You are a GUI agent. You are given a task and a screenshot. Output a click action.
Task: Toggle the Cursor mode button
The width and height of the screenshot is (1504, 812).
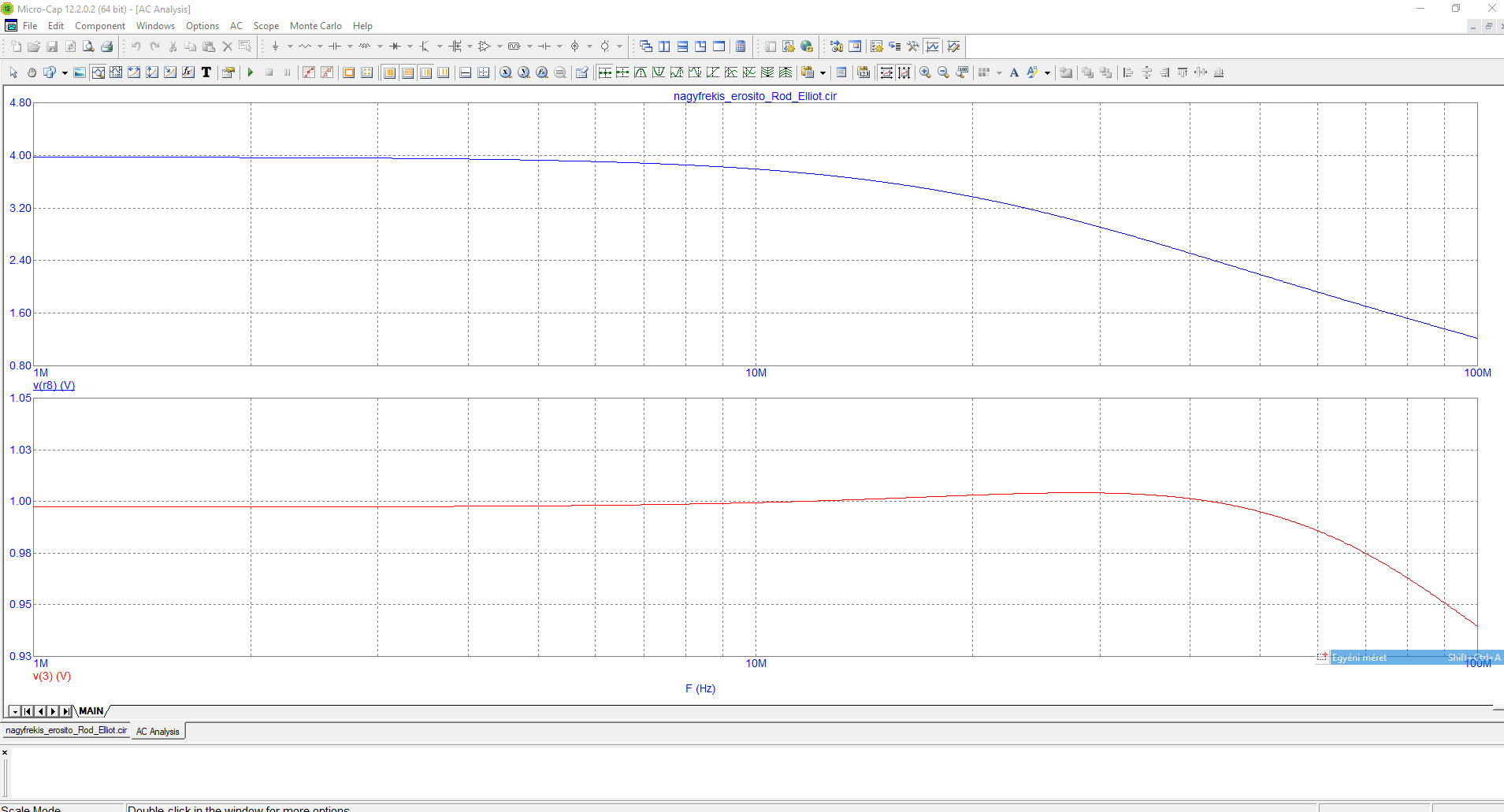tap(116, 72)
